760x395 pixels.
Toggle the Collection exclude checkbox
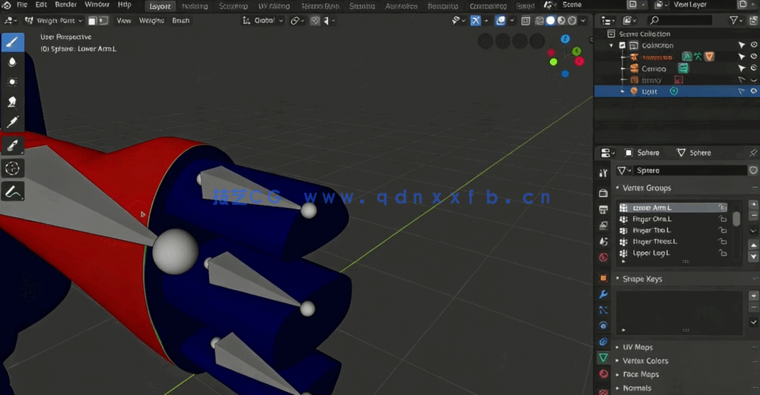click(622, 45)
